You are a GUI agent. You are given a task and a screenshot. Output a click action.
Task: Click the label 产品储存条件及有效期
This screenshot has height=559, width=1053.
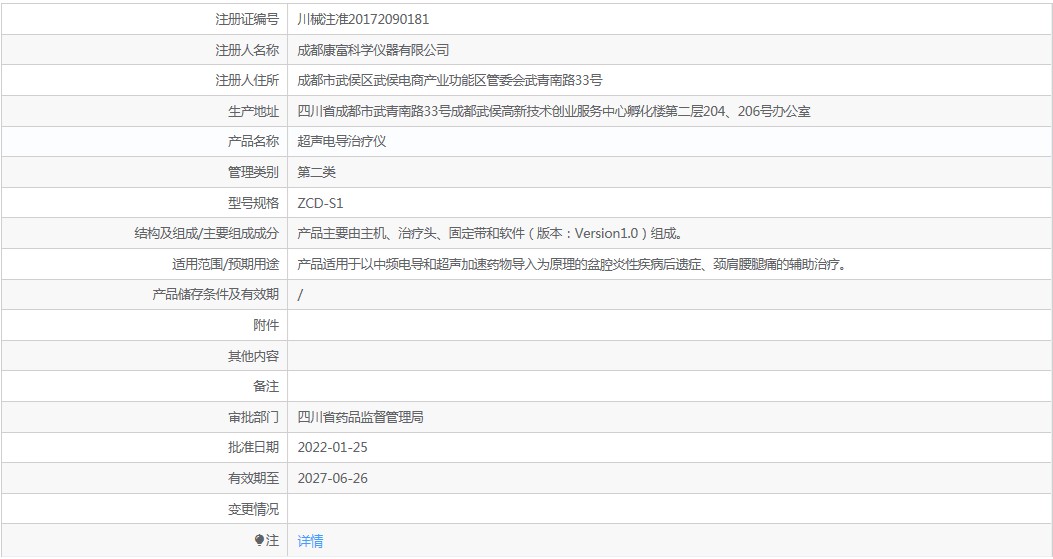coord(215,295)
